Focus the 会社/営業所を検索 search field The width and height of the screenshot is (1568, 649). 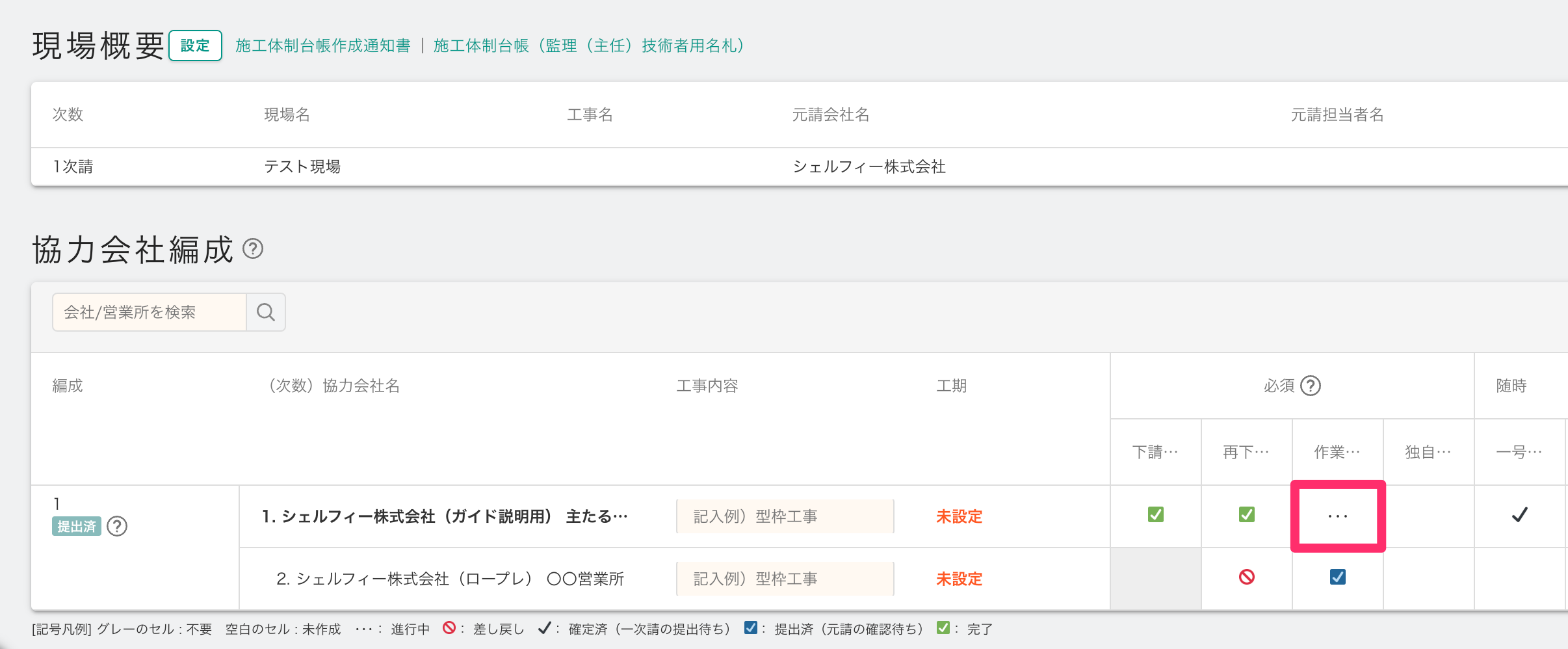point(150,312)
